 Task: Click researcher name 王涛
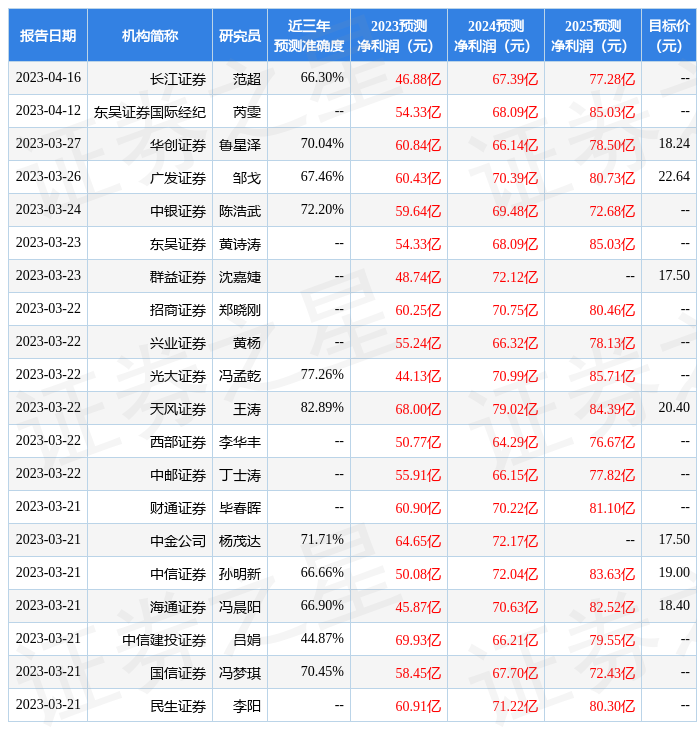(x=247, y=409)
